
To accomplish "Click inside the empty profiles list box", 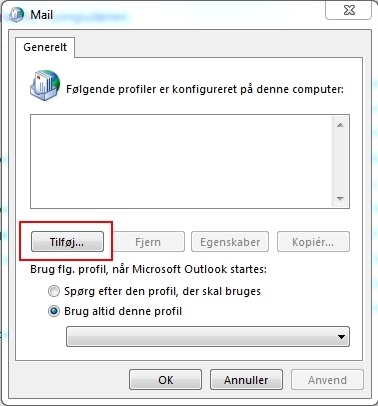I will [x=181, y=162].
